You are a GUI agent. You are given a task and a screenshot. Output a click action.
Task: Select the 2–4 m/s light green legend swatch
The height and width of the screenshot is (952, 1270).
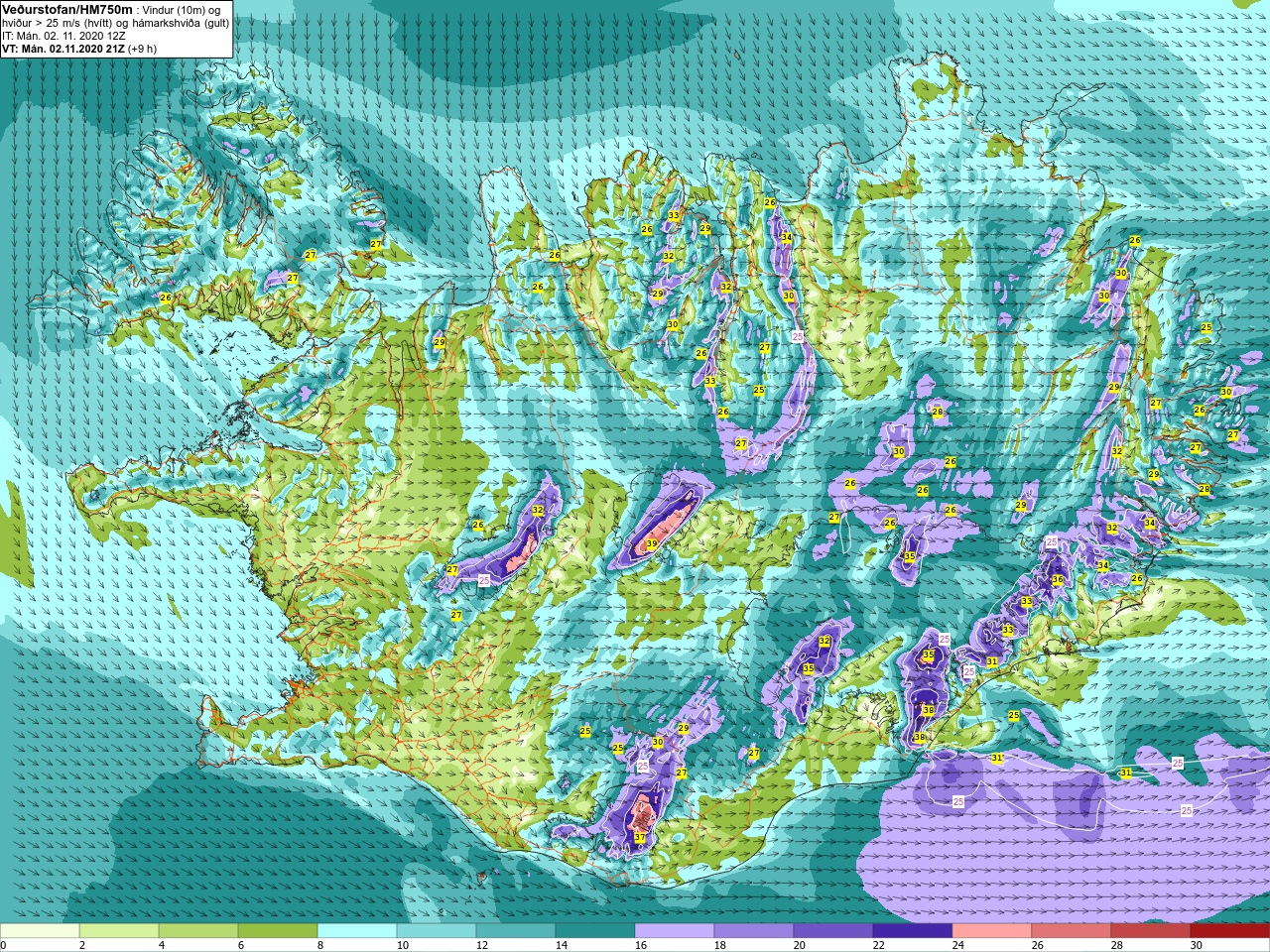click(x=119, y=931)
